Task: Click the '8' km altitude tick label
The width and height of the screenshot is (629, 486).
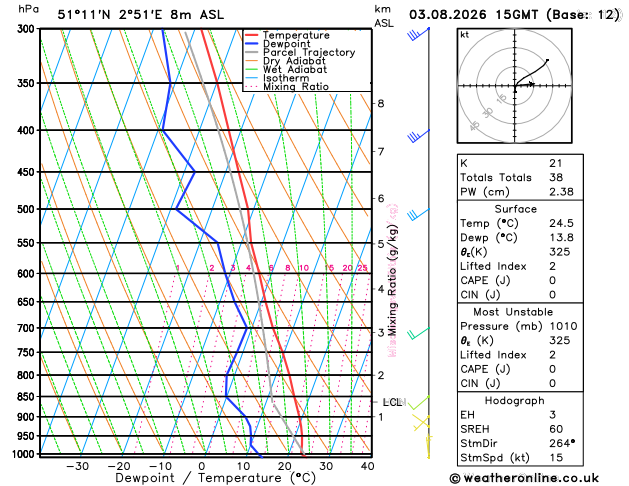Action: coord(380,103)
